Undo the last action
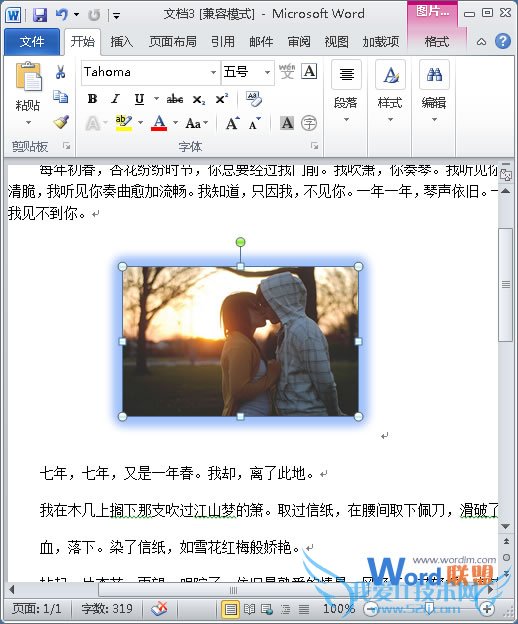 tap(62, 15)
